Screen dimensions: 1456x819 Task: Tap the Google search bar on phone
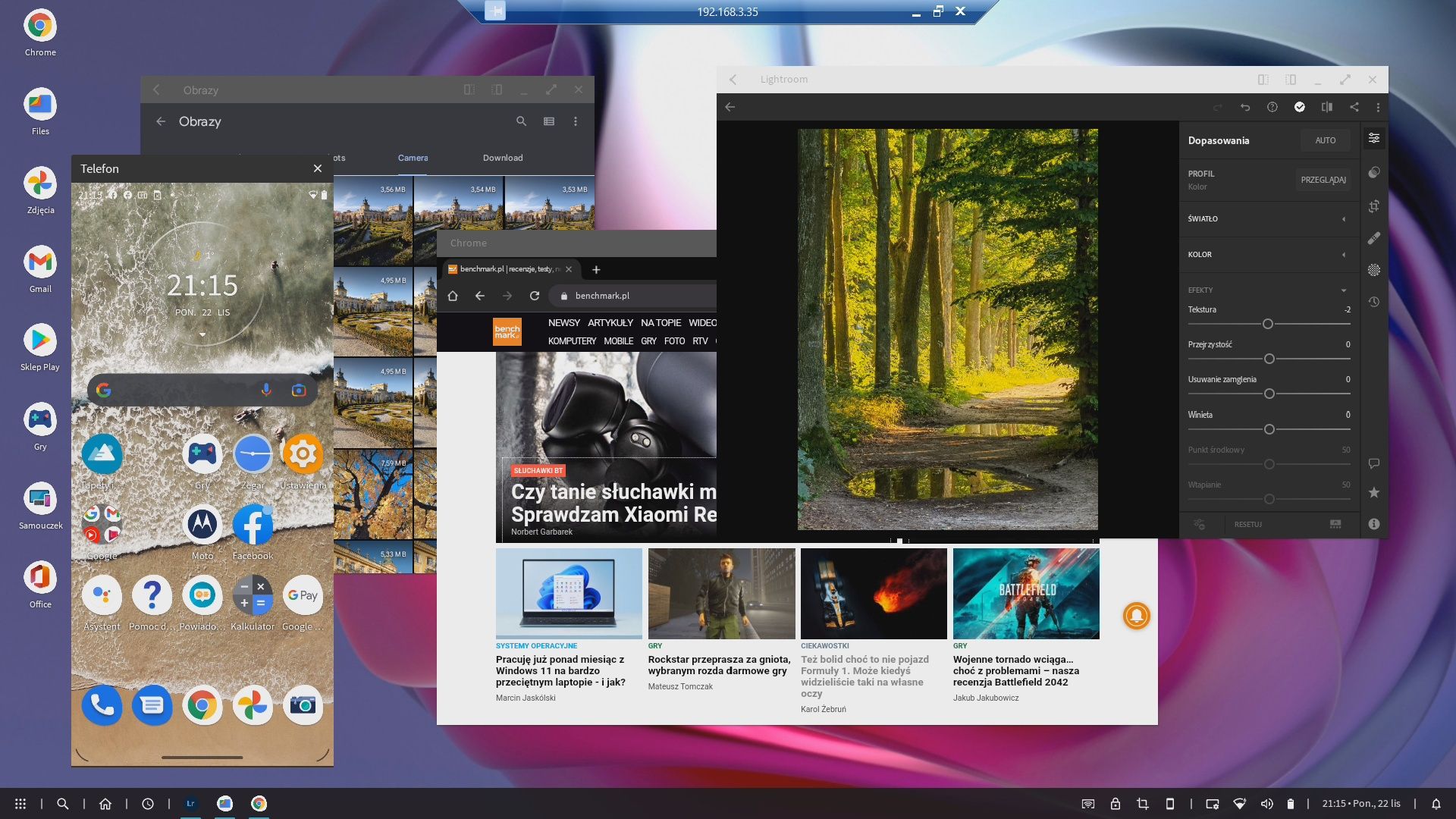202,390
